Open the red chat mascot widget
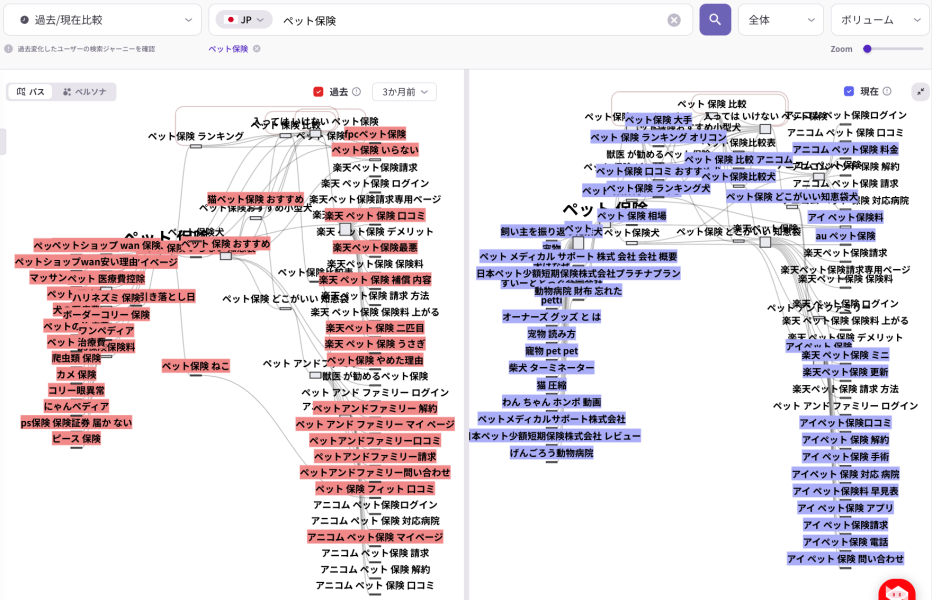Image resolution: width=932 pixels, height=600 pixels. pos(896,590)
